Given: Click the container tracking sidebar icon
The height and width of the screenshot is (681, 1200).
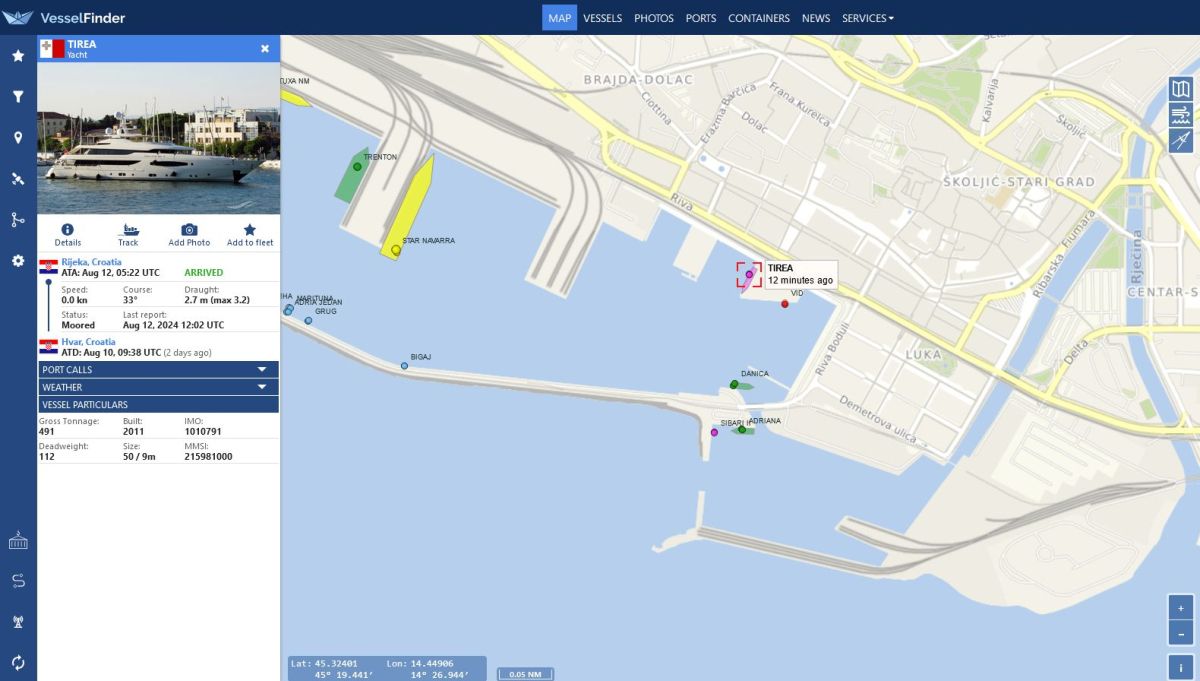Looking at the screenshot, I should (x=18, y=541).
